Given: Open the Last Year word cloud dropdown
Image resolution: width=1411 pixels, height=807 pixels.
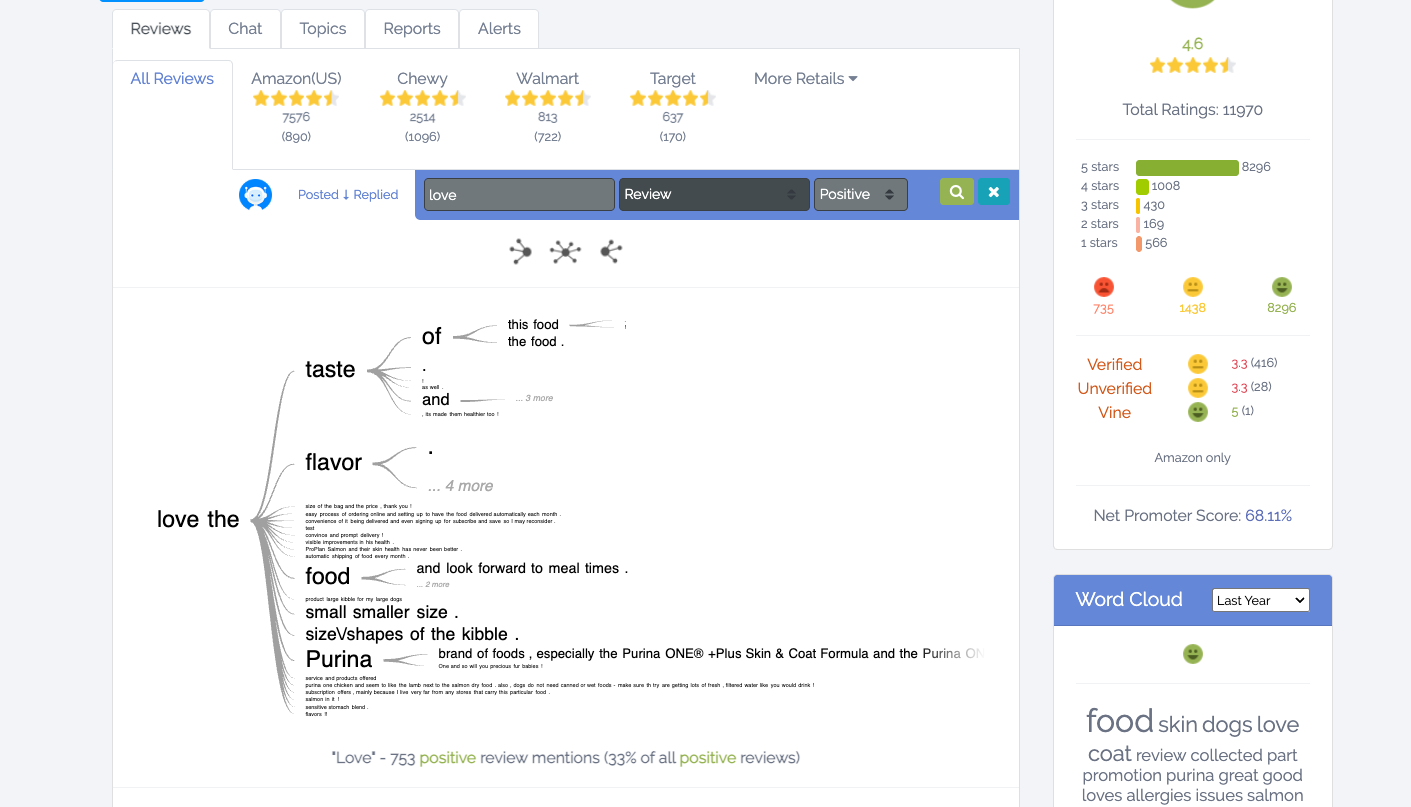Looking at the screenshot, I should point(1259,600).
